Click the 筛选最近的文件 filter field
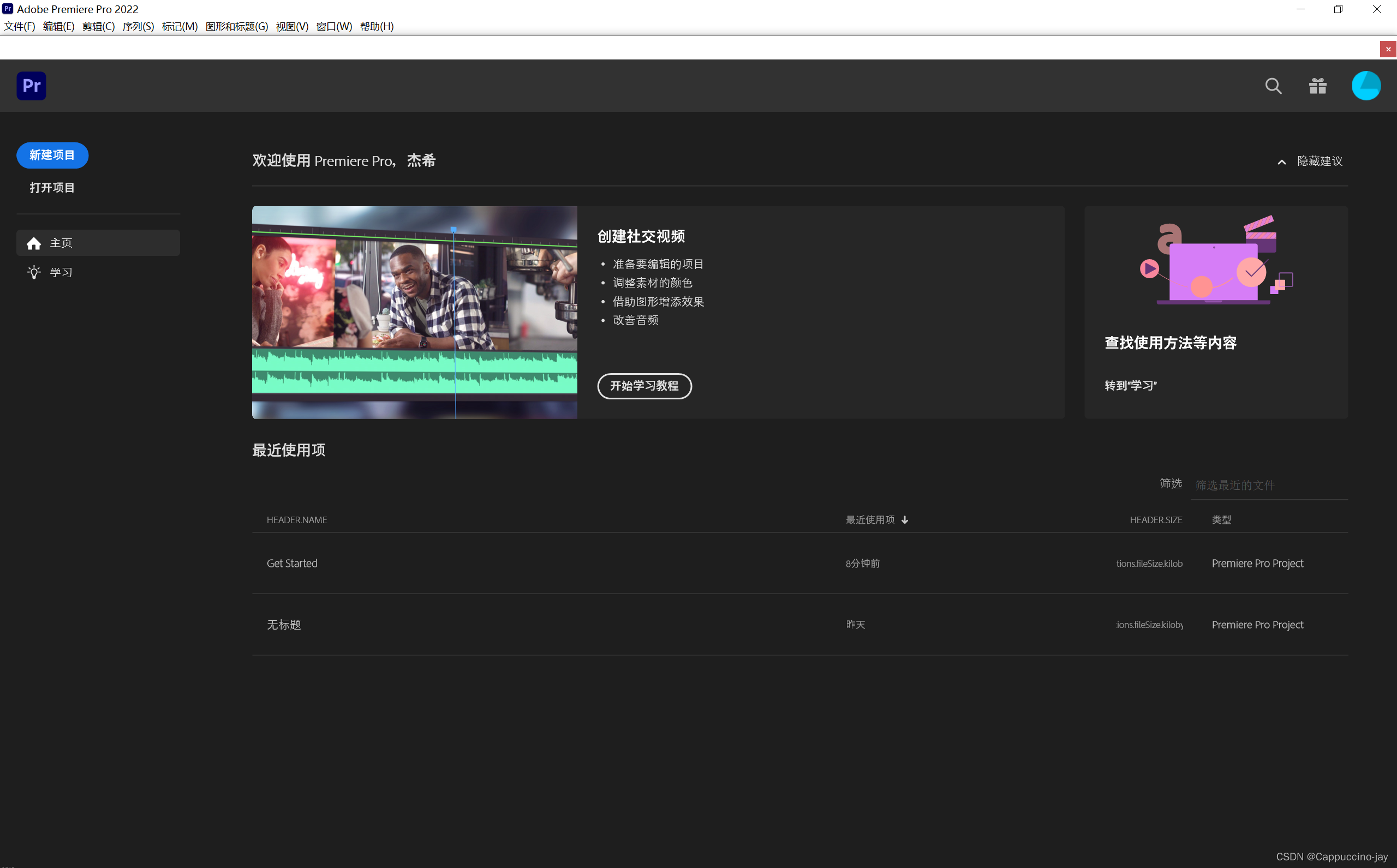Image resolution: width=1397 pixels, height=868 pixels. 1268,486
